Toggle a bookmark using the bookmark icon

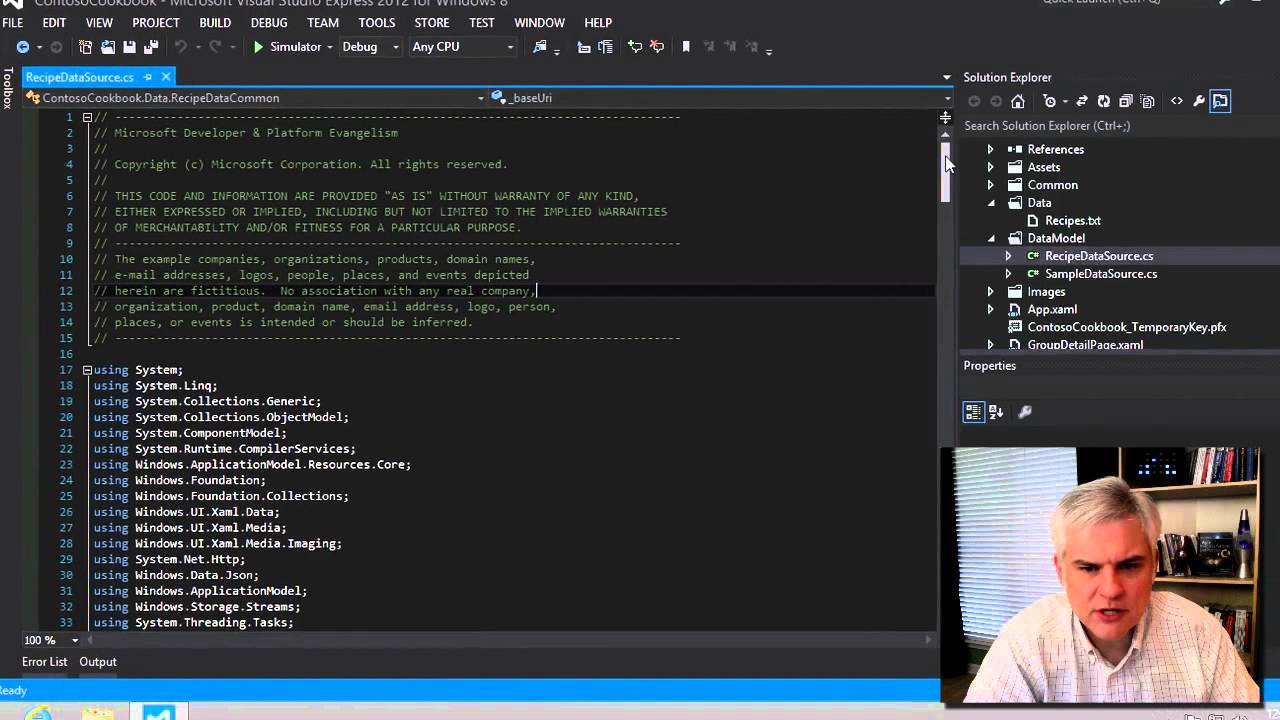686,47
